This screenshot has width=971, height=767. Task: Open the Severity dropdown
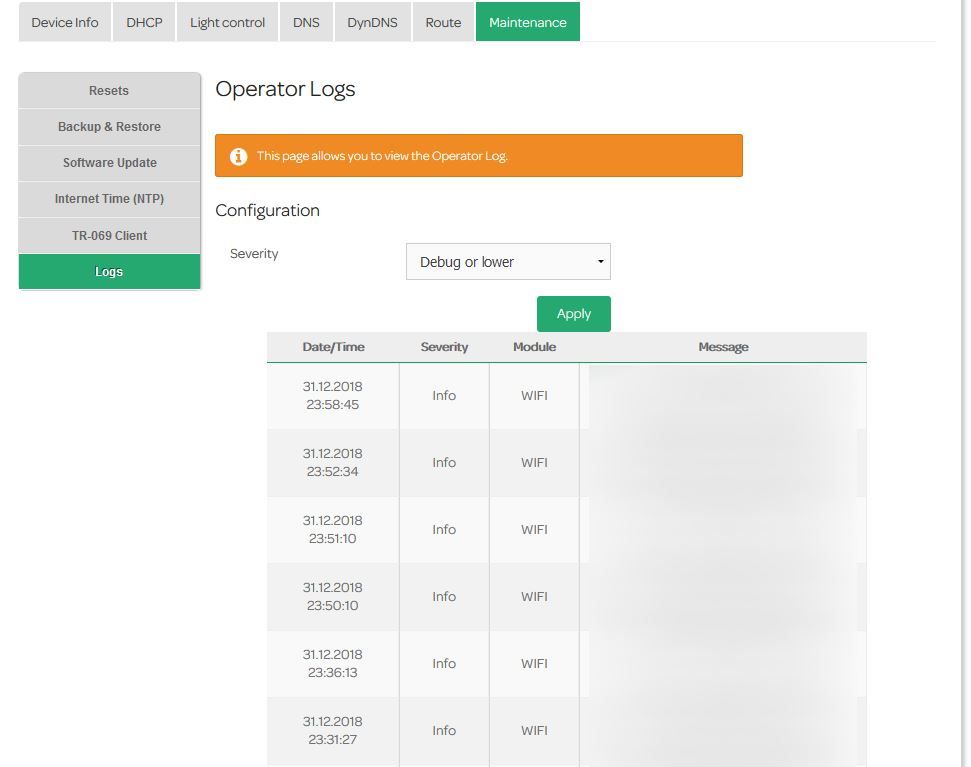(x=508, y=262)
